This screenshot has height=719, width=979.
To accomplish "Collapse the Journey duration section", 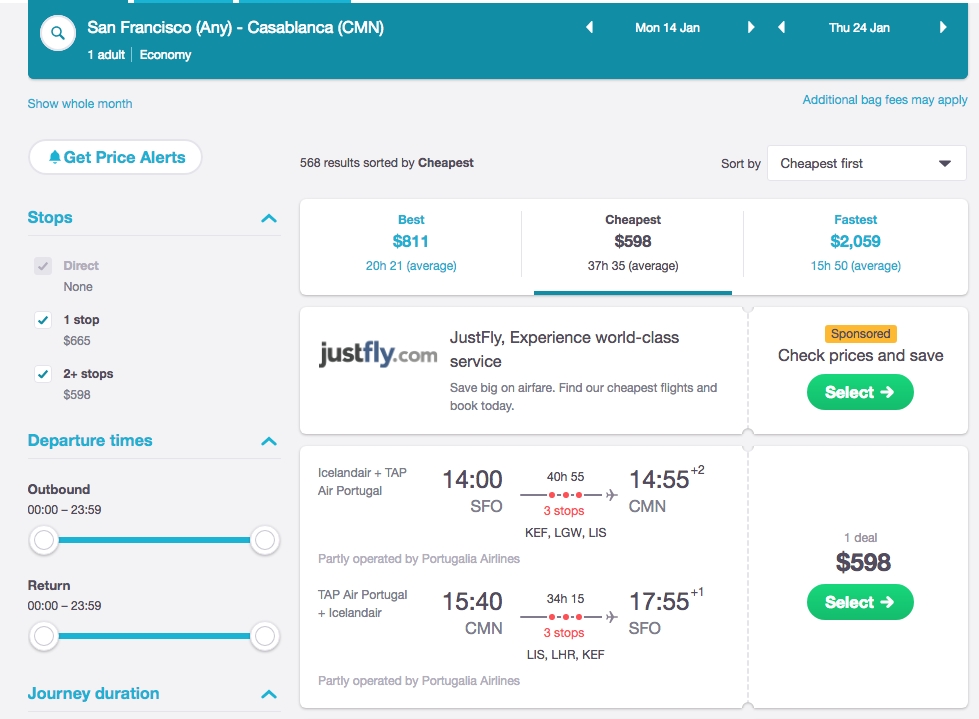I will coord(268,694).
